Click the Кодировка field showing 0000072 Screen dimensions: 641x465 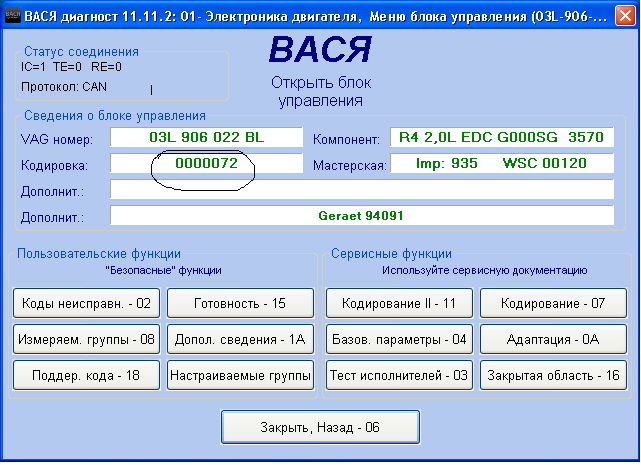pos(206,163)
